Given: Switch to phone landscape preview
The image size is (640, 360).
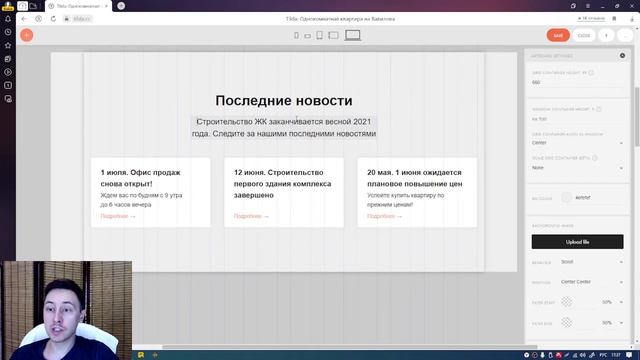Looking at the screenshot, I should coord(307,36).
